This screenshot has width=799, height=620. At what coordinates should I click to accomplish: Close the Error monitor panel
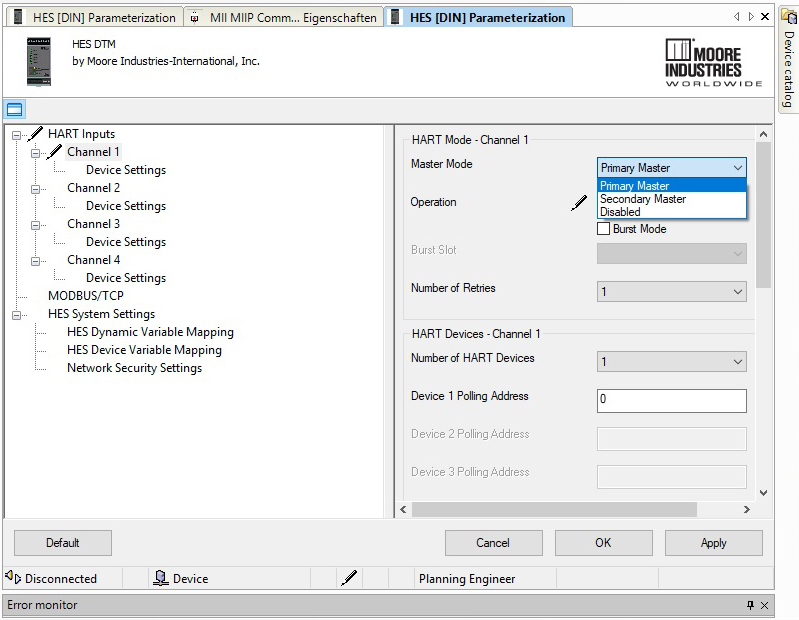pyautogui.click(x=764, y=605)
